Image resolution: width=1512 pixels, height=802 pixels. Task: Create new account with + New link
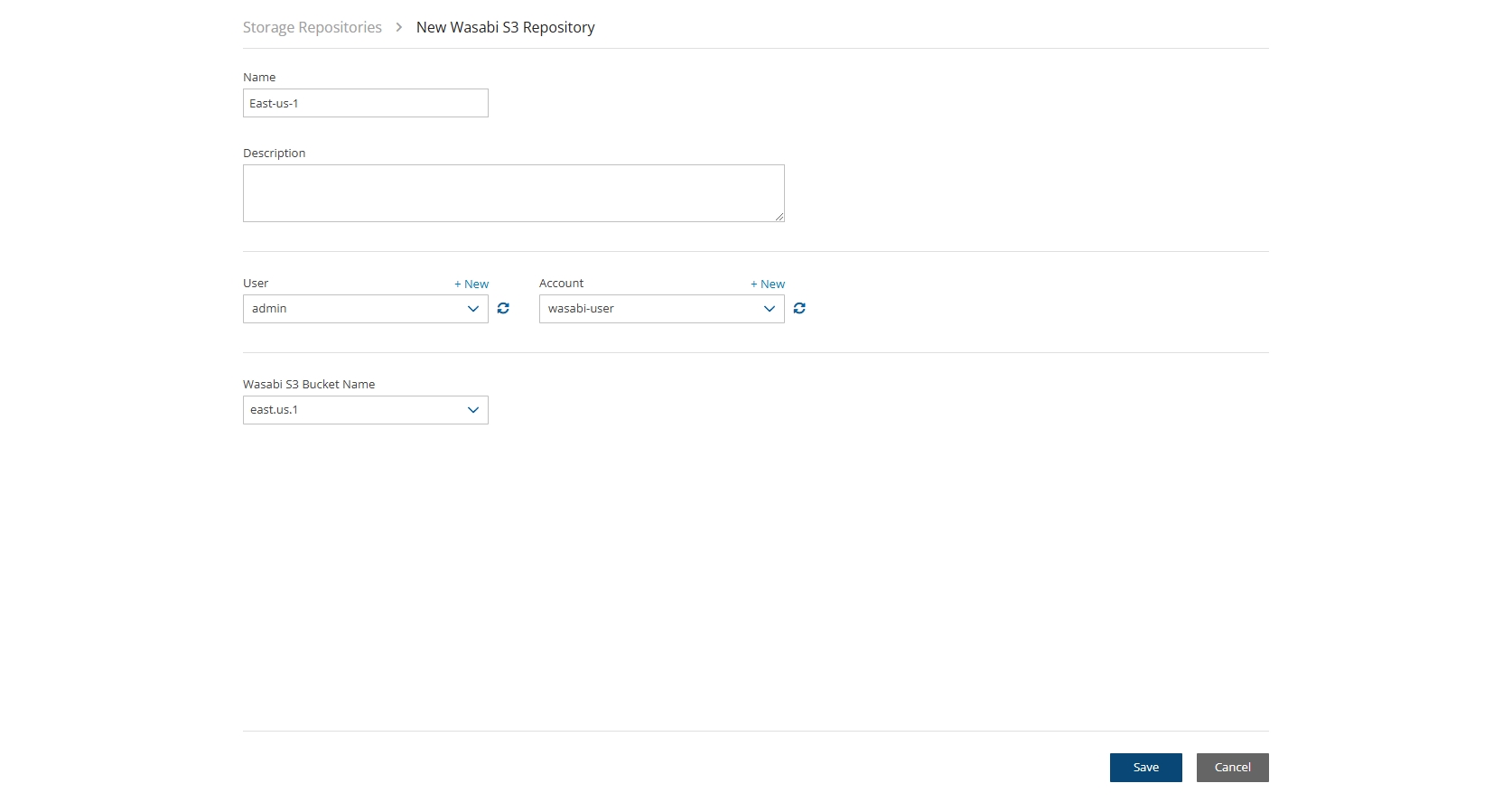(x=768, y=284)
